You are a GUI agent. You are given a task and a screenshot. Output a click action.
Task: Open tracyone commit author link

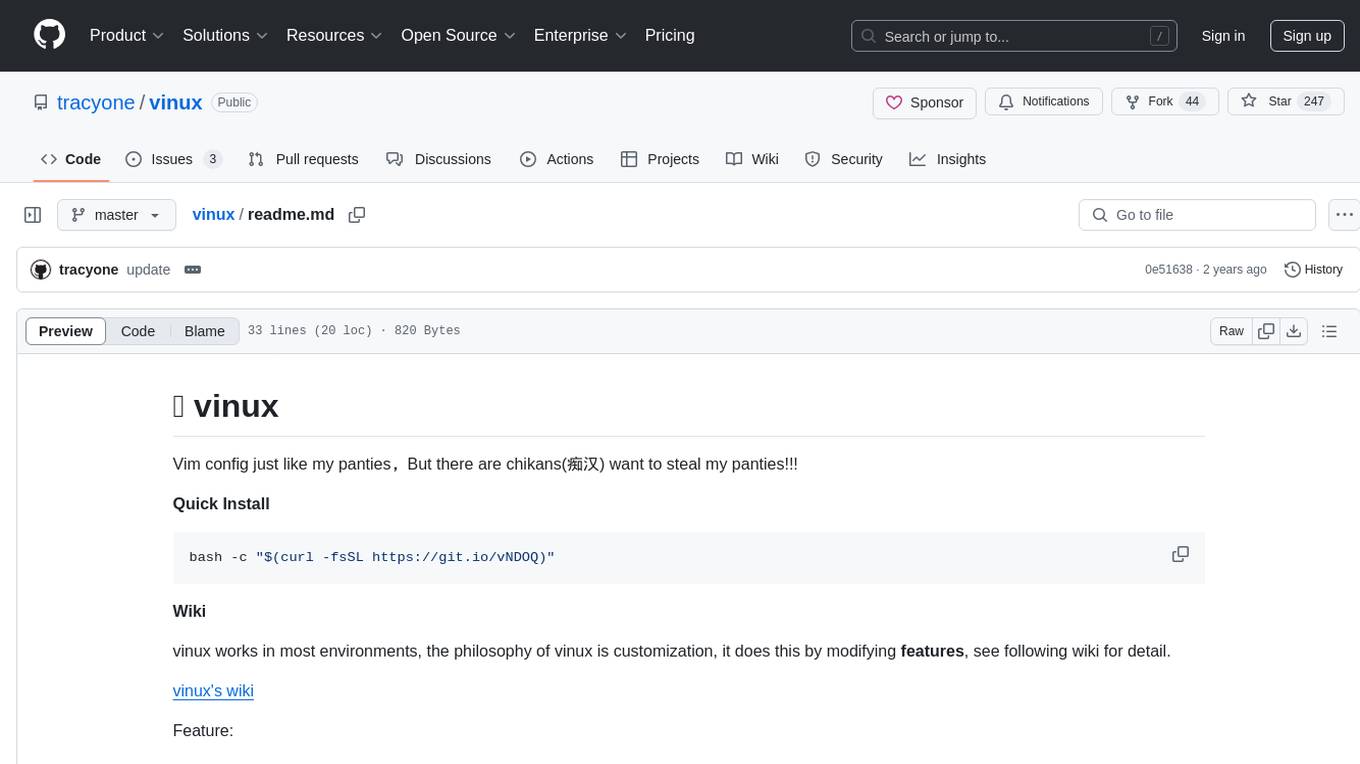pos(89,270)
